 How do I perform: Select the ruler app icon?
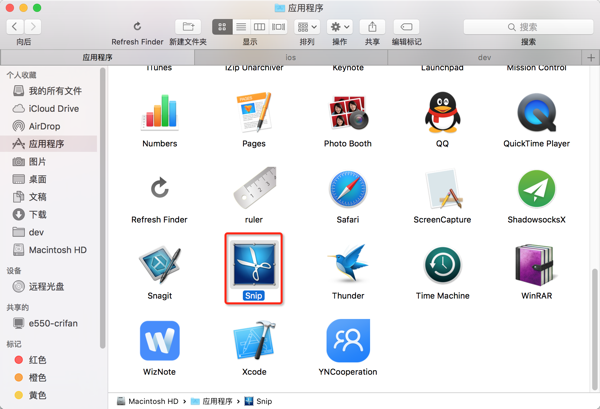[x=254, y=188]
